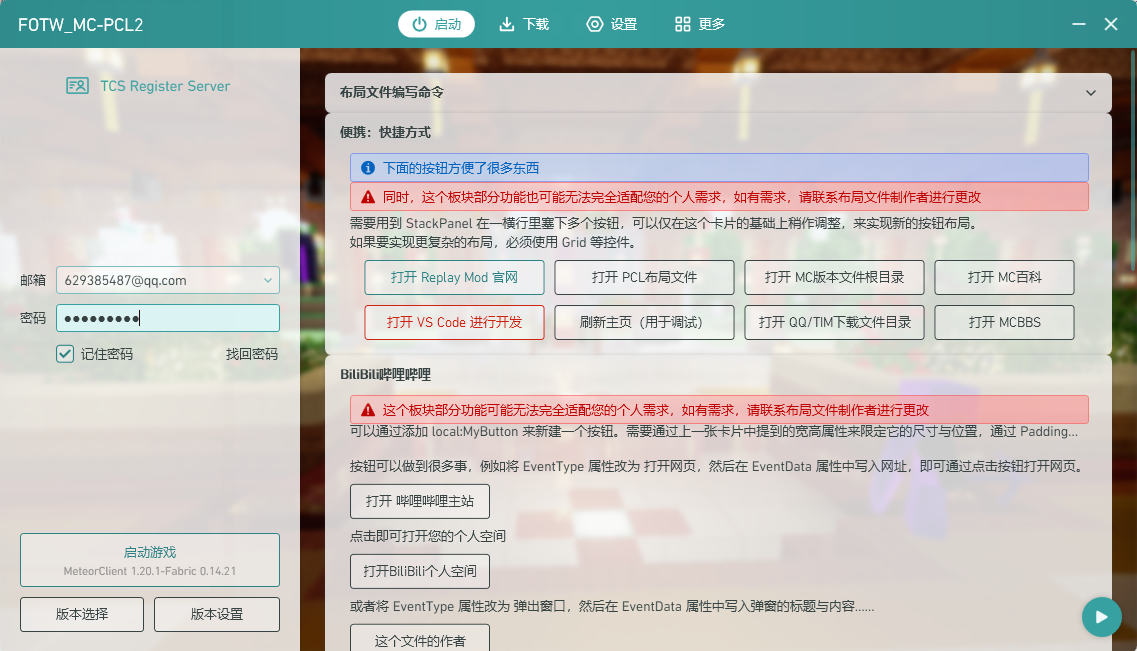Click the 找回密码 link

[x=251, y=354]
